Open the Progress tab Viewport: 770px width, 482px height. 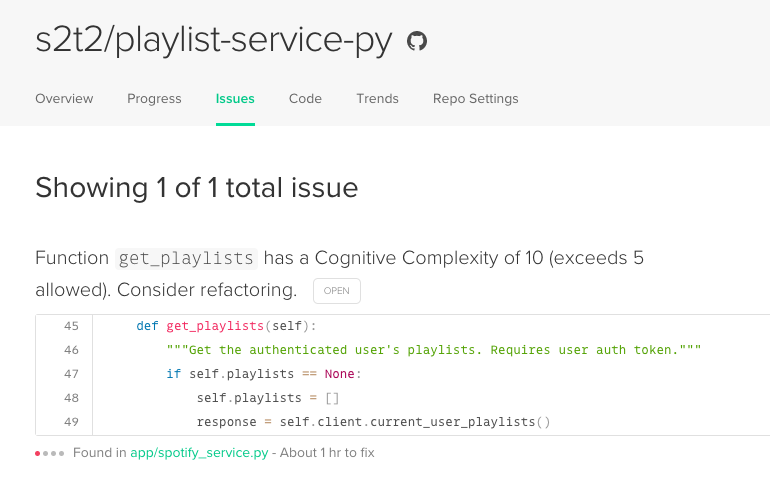click(x=154, y=99)
